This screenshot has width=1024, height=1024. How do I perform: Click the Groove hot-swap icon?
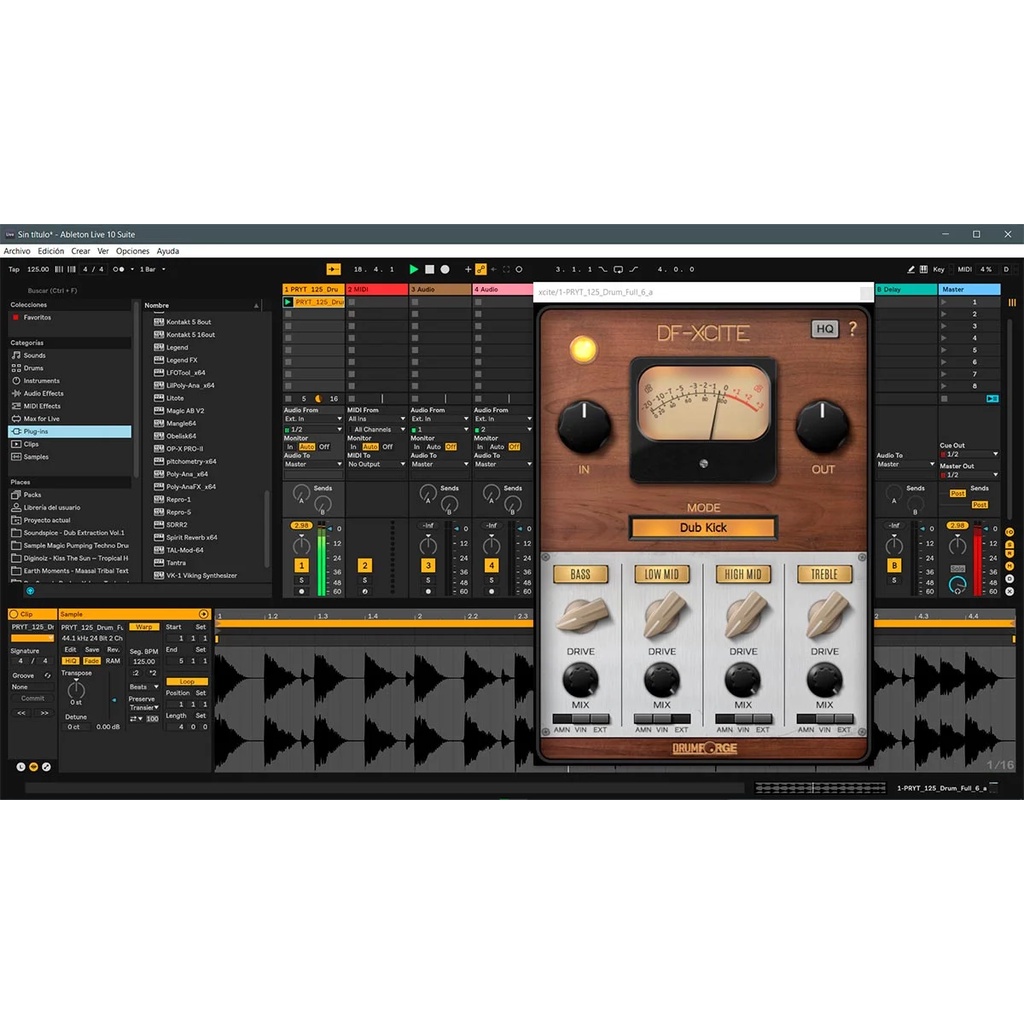(x=47, y=675)
